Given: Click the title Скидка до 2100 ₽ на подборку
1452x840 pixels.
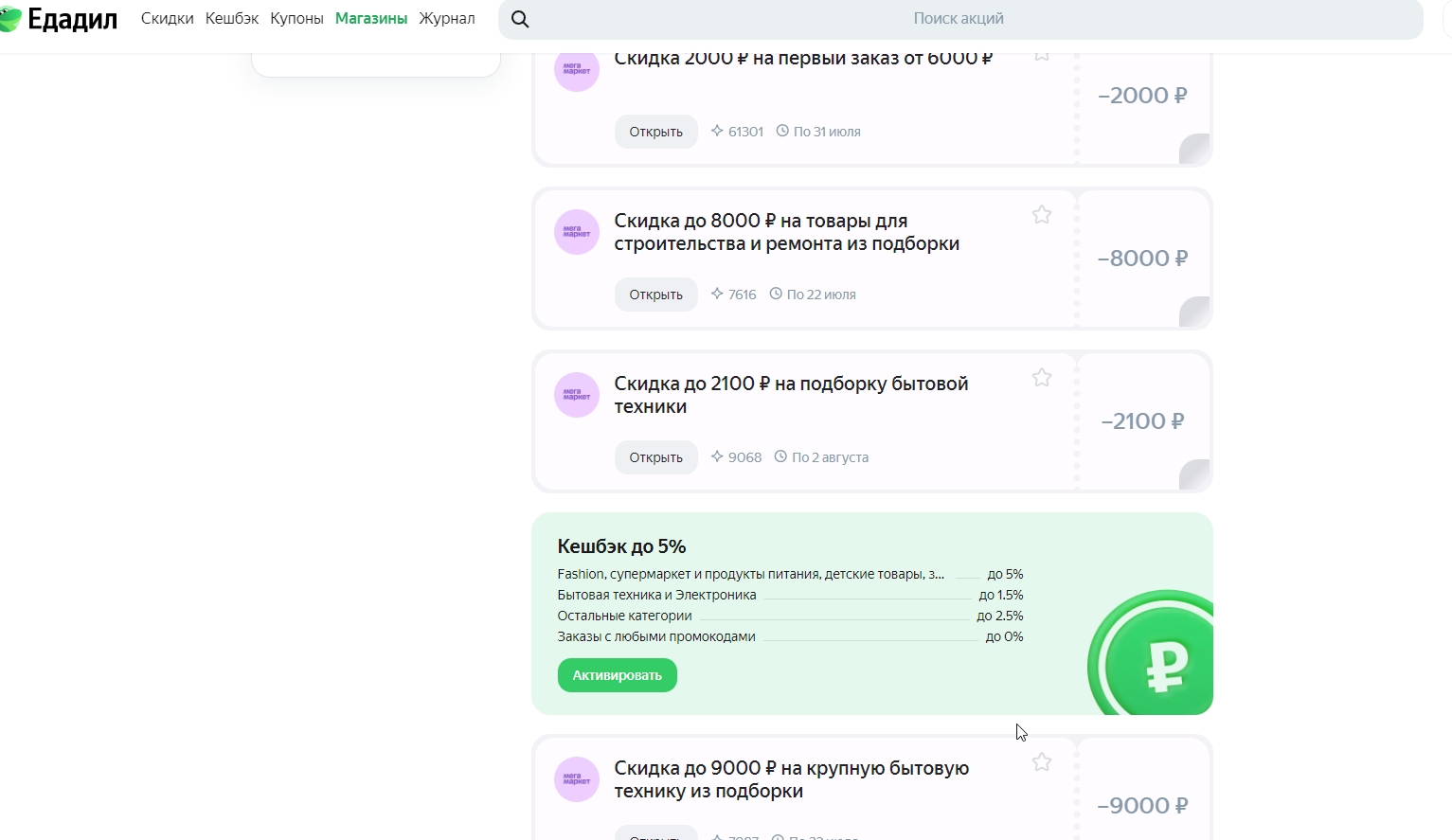Looking at the screenshot, I should point(792,395).
